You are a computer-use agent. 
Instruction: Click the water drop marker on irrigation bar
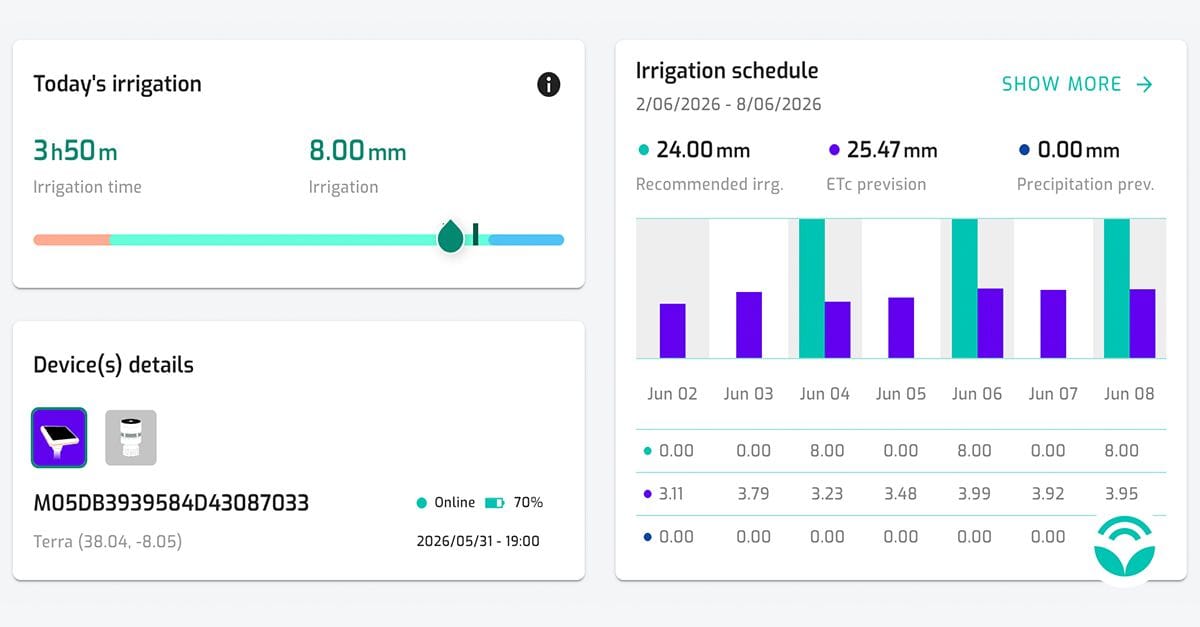pyautogui.click(x=450, y=236)
